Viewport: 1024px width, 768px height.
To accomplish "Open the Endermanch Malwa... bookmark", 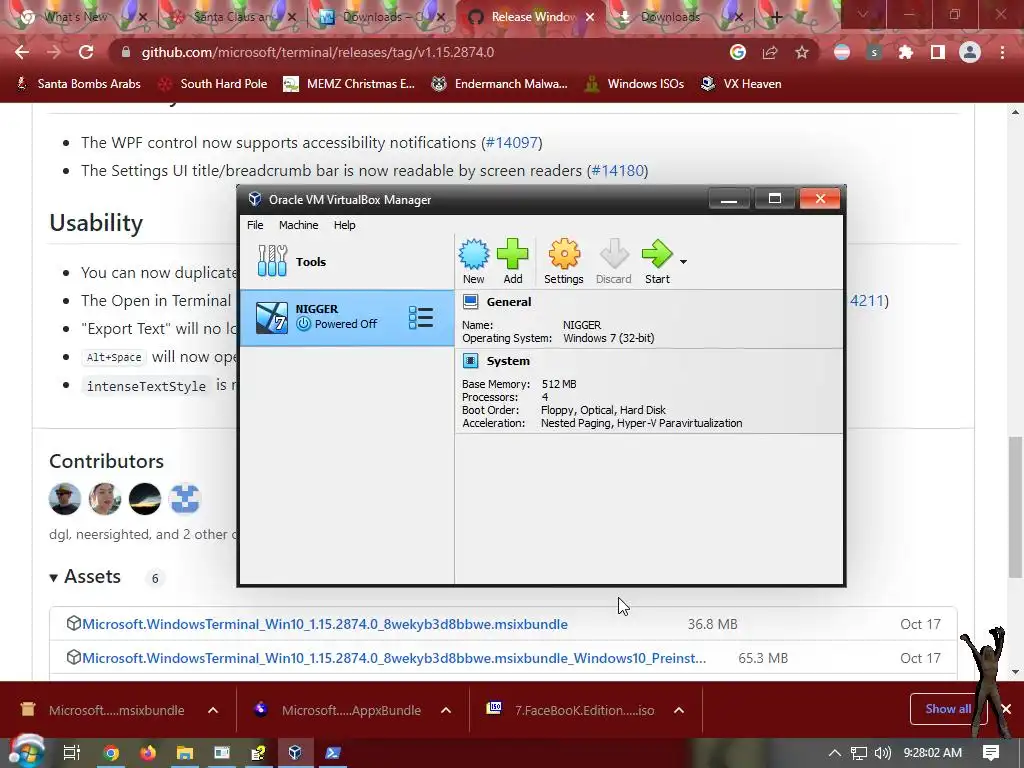I will [x=499, y=84].
